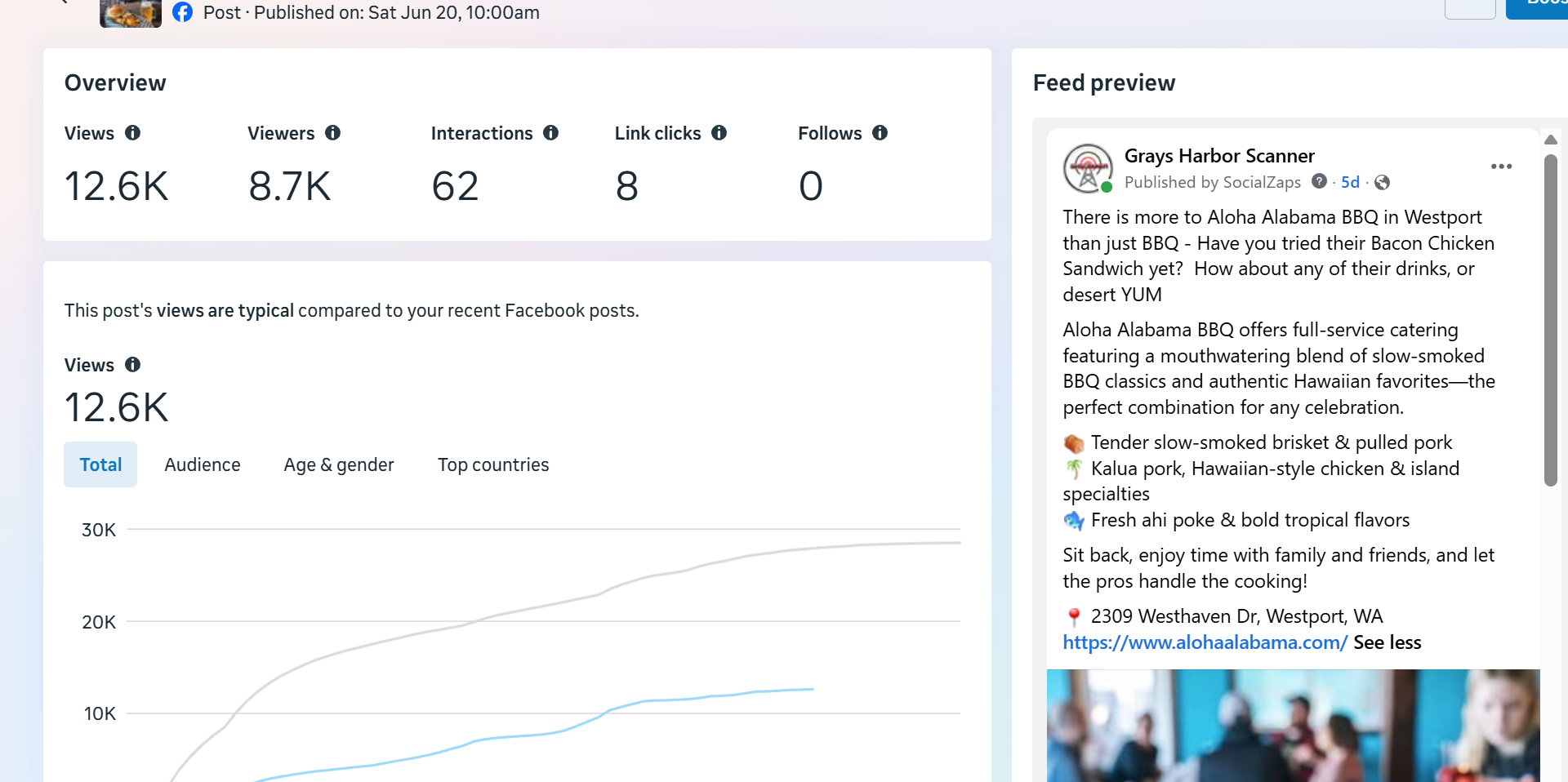Viewport: 1568px width, 782px height.
Task: Click the Overview heading
Action: (x=115, y=83)
